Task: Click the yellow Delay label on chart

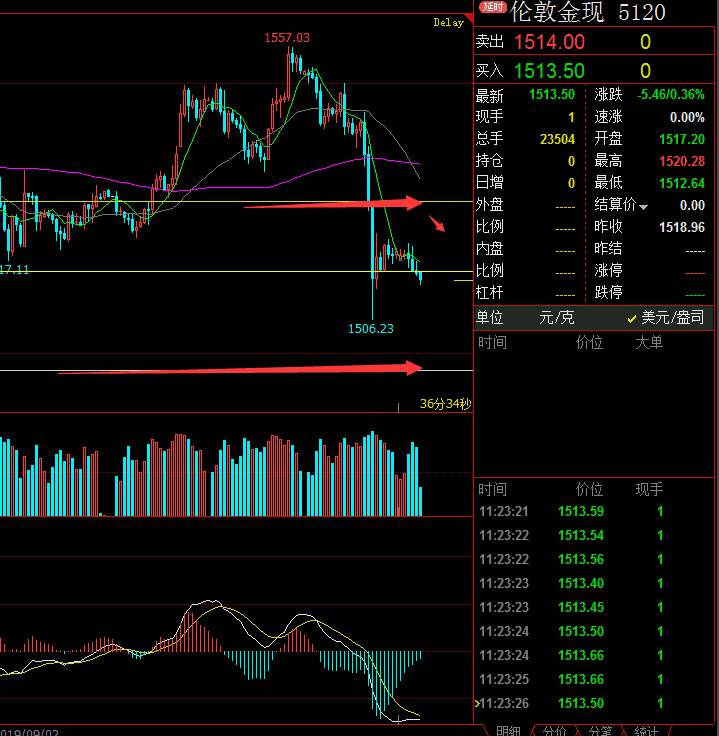Action: 448,22
